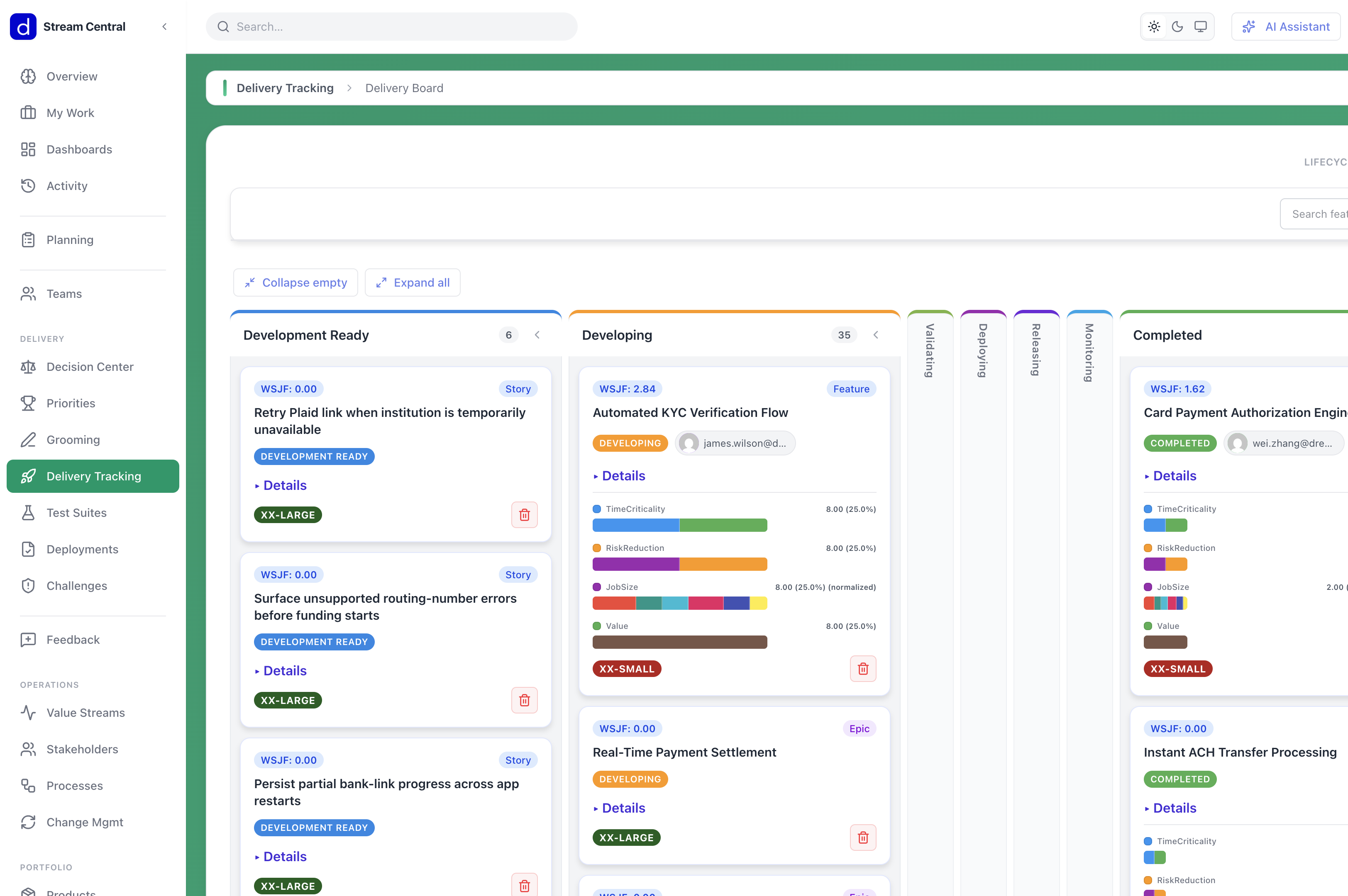This screenshot has height=896, width=1348.
Task: Click the Collapse empty button
Action: click(x=295, y=283)
